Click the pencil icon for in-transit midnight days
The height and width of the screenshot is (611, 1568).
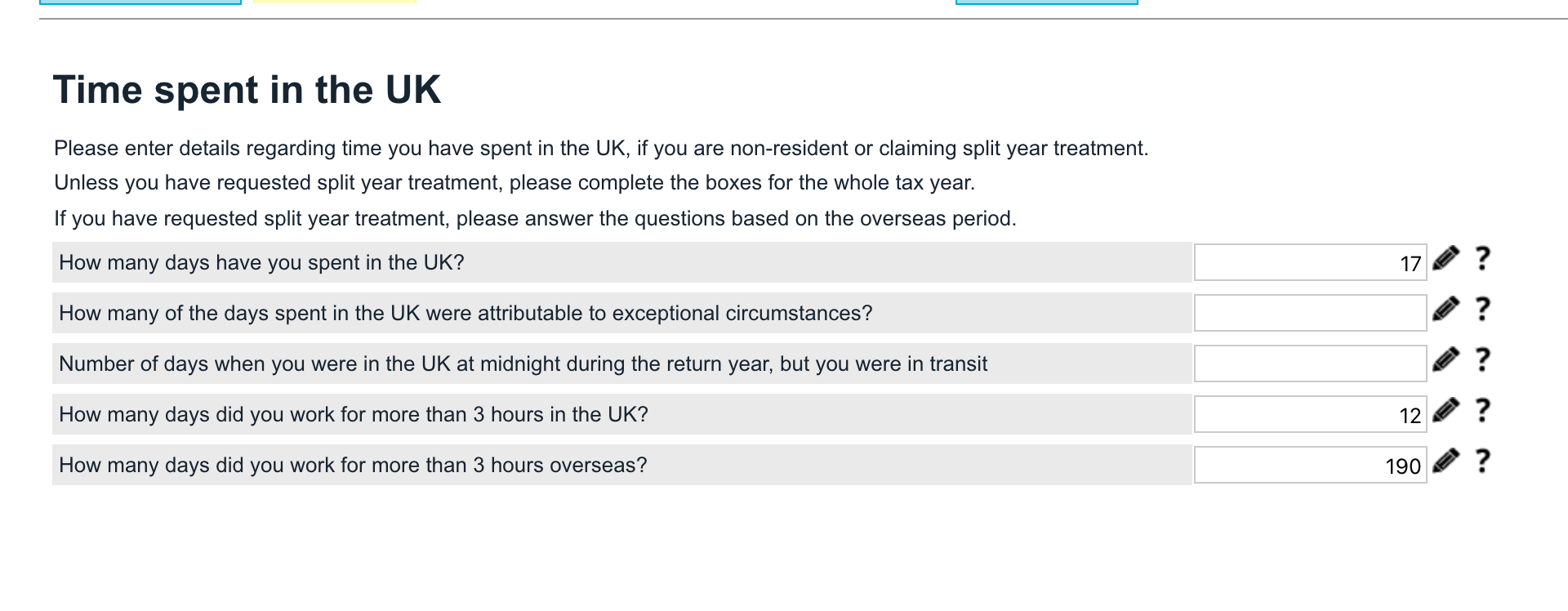click(x=1445, y=360)
